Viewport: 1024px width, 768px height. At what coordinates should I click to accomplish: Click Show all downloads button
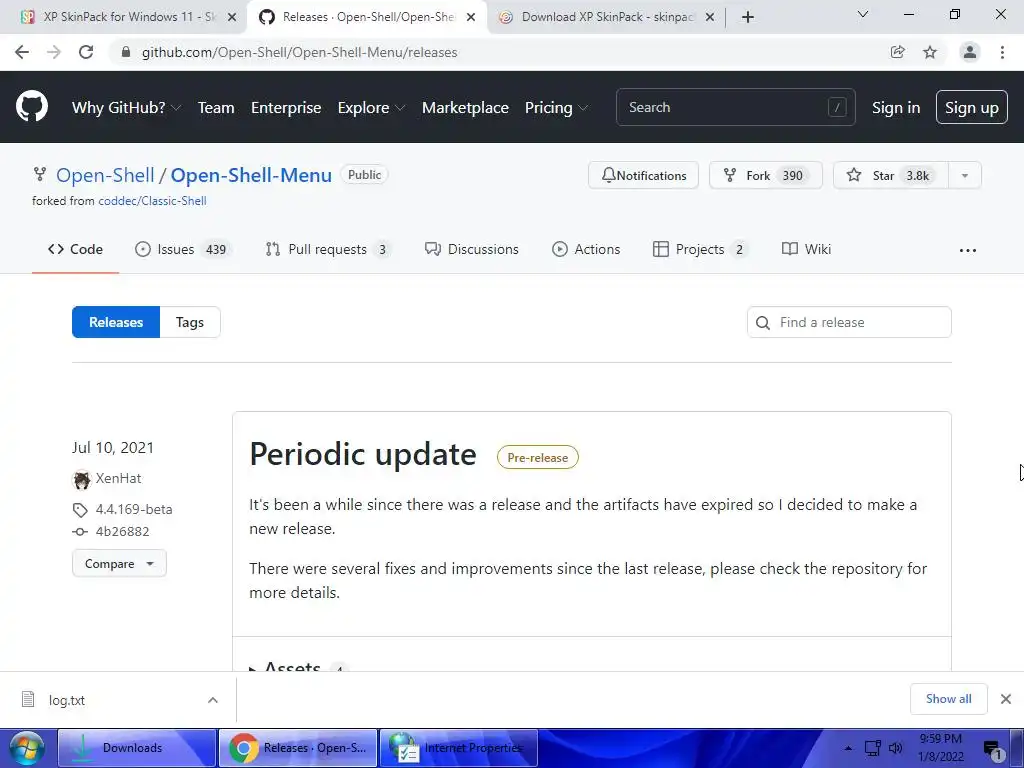[948, 699]
